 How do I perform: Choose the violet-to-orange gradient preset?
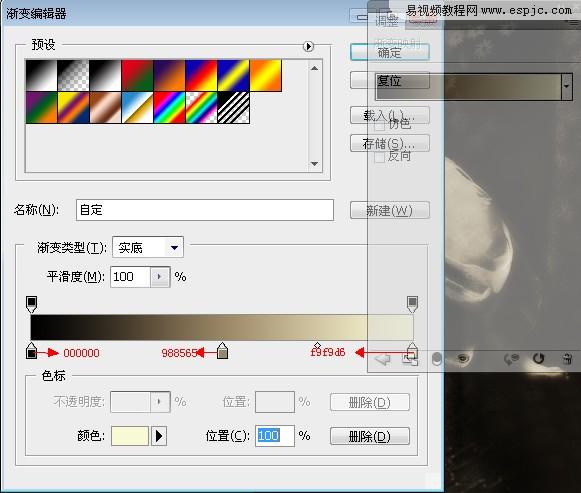[169, 75]
